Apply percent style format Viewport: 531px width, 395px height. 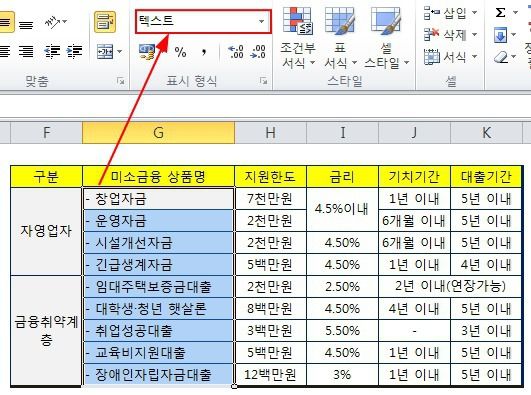pos(180,52)
